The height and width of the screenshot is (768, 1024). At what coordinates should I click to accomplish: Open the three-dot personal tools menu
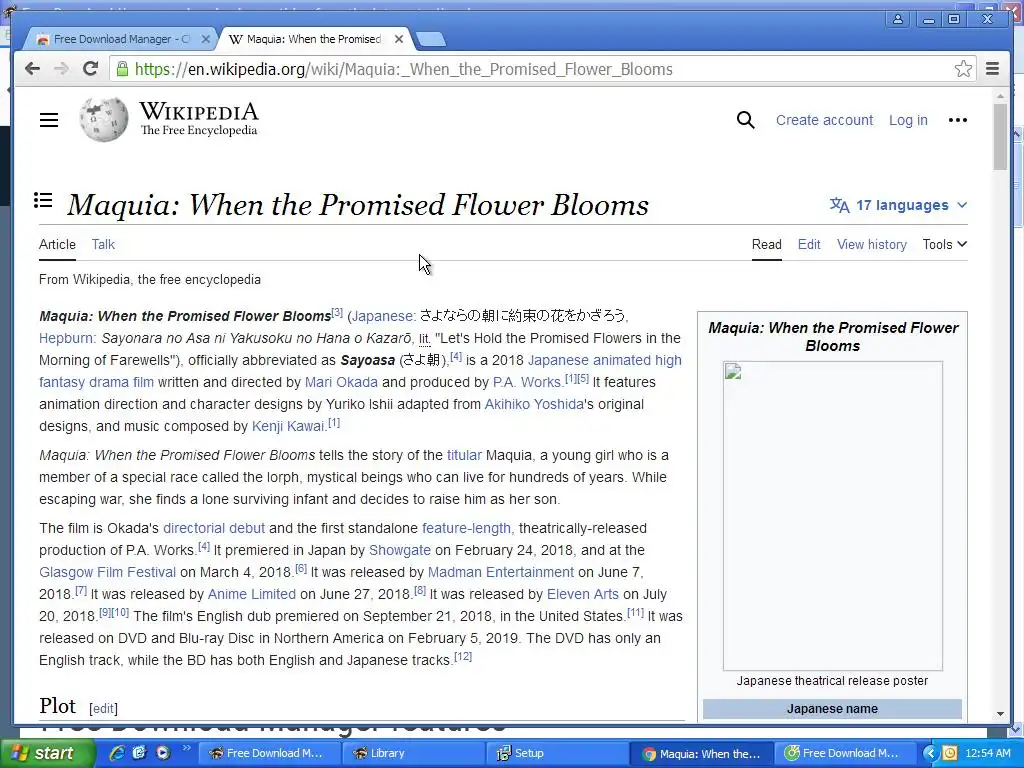coord(957,120)
